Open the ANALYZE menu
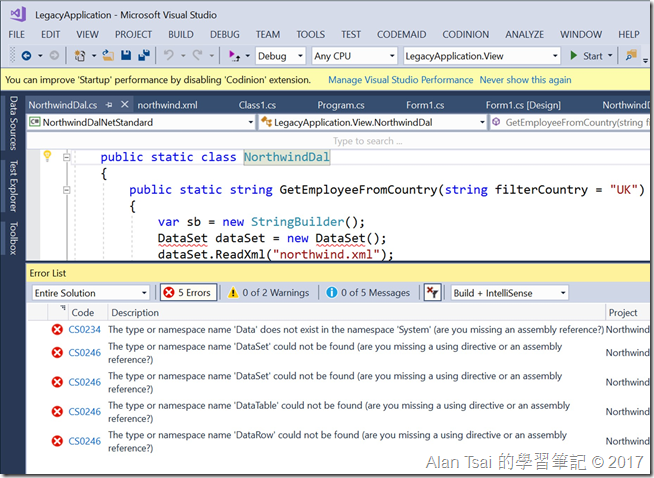The width and height of the screenshot is (654, 478). click(524, 34)
